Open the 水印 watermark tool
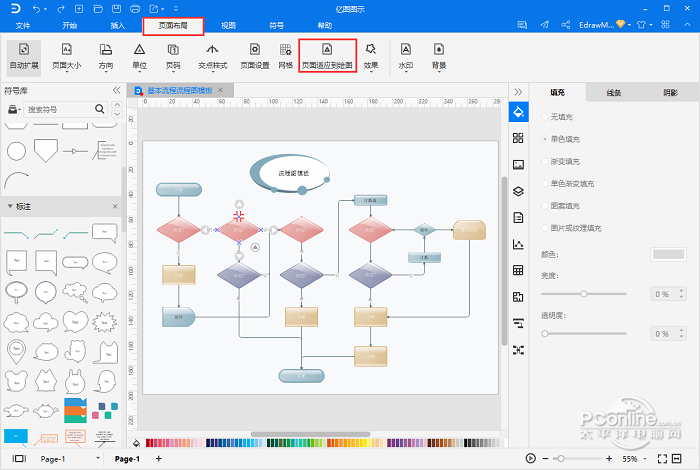This screenshot has width=700, height=470. (x=405, y=56)
